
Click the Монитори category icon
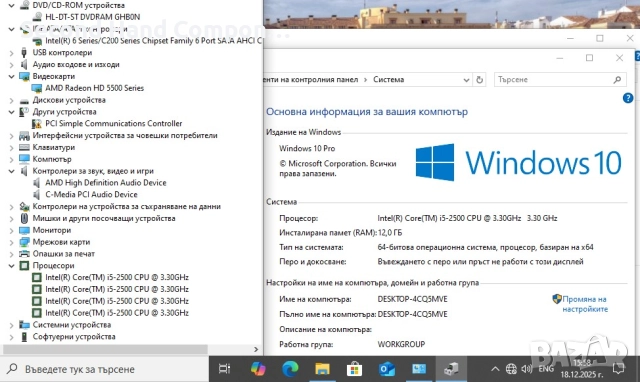click(x=24, y=230)
